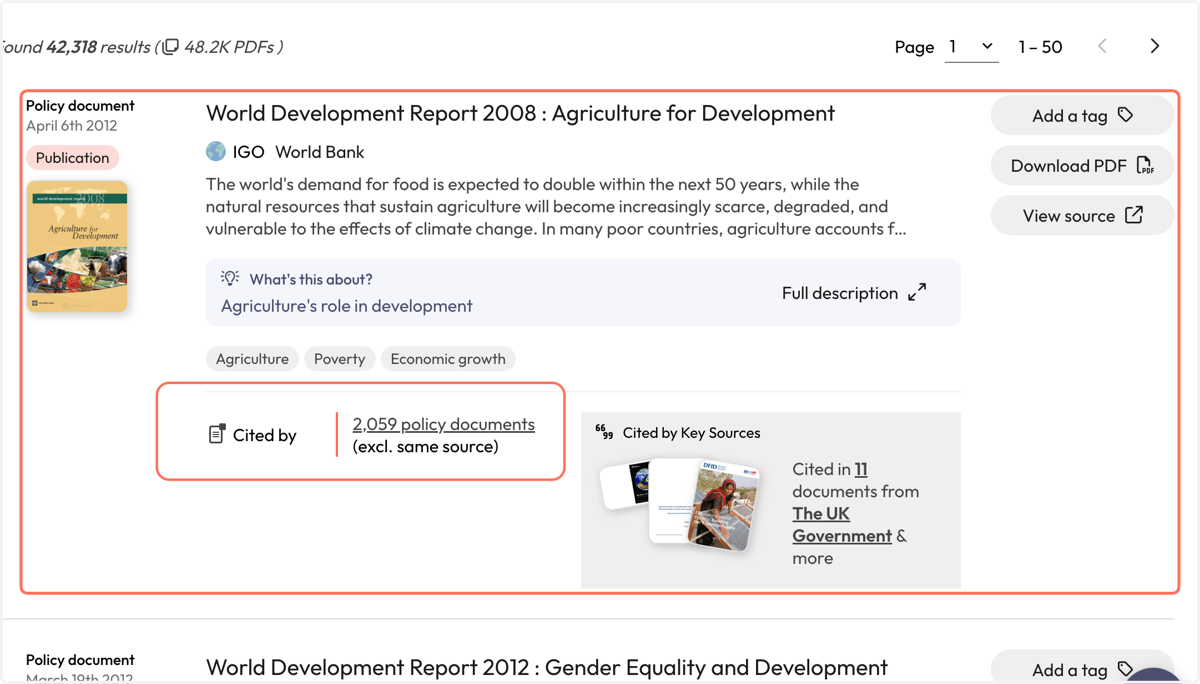
Task: Click the Cited by Key Sources quote icon
Action: tap(604, 432)
